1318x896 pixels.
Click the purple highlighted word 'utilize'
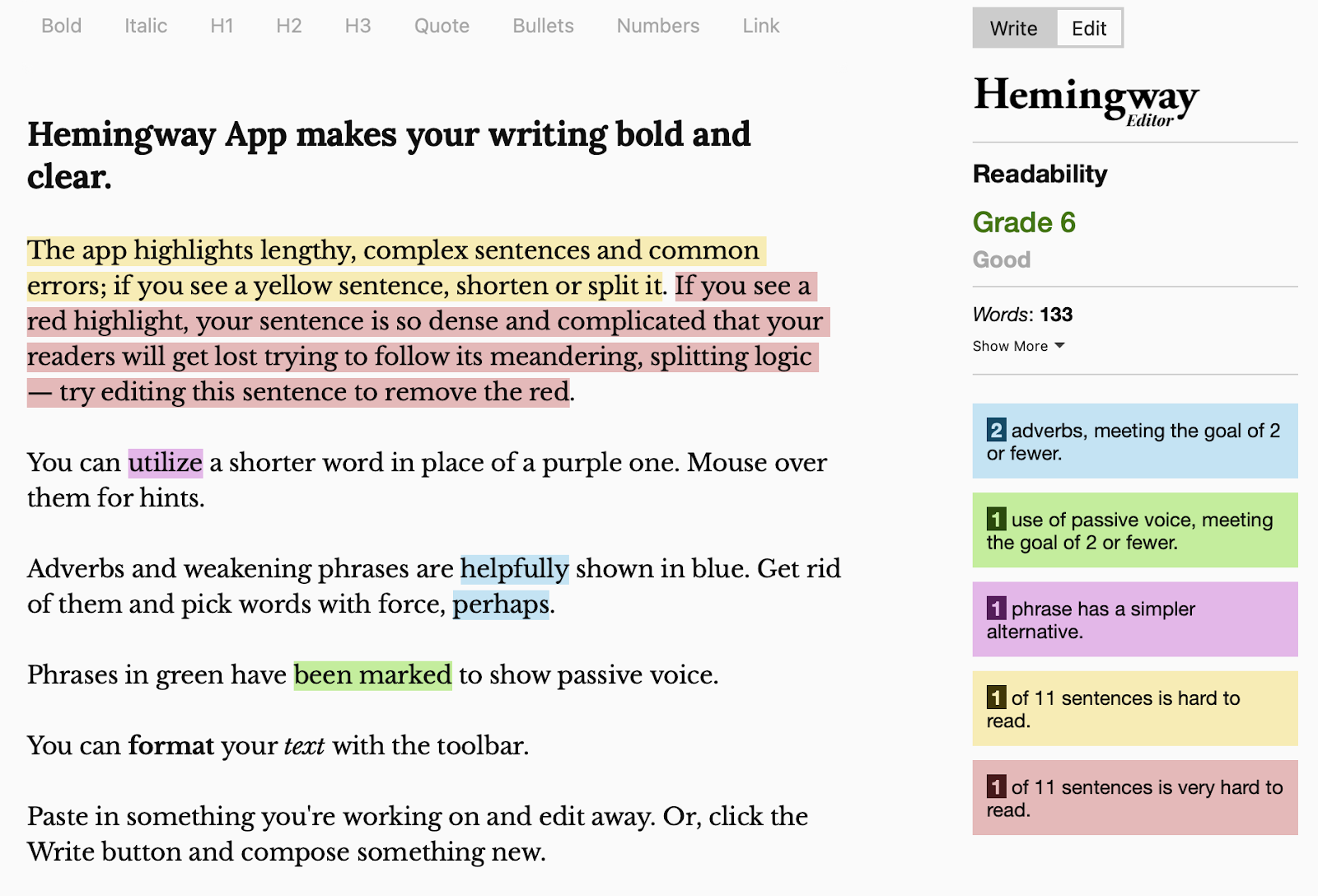click(166, 463)
